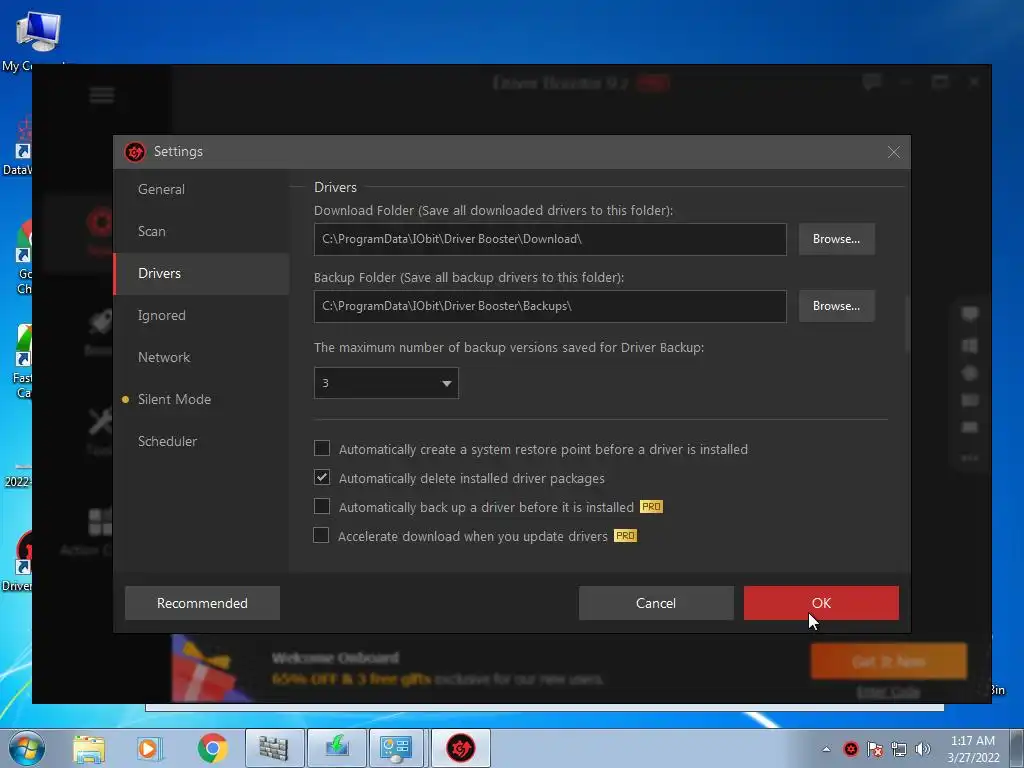Image resolution: width=1024 pixels, height=768 pixels.
Task: Click PRO badge beside accelerate download option
Action: click(625, 536)
